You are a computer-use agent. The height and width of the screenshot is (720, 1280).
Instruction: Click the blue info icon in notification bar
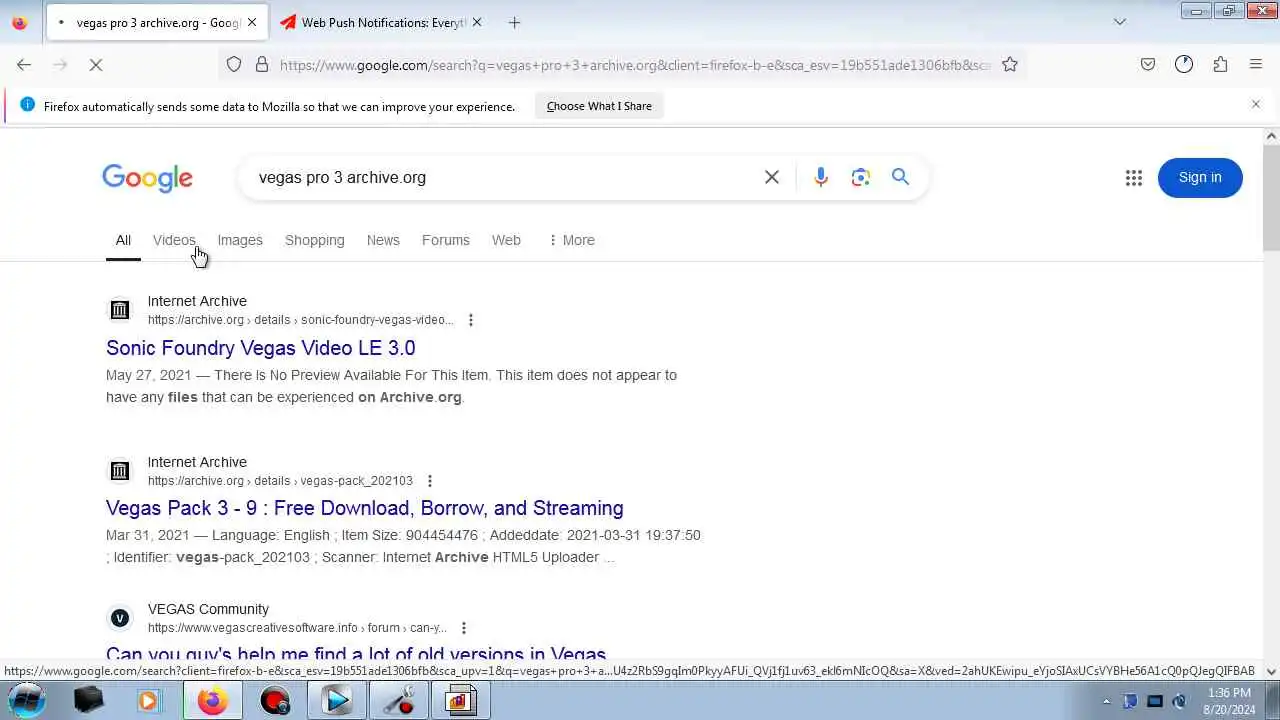tap(27, 105)
